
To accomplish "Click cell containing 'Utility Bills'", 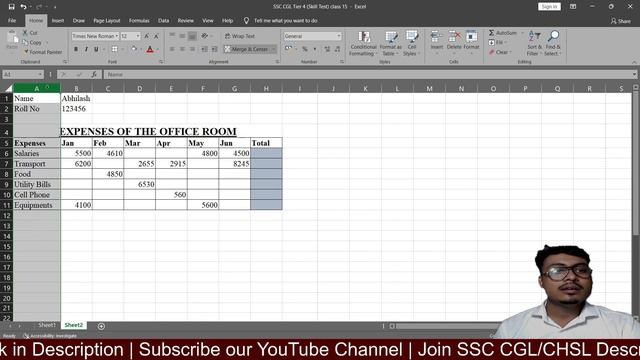I will (37, 184).
